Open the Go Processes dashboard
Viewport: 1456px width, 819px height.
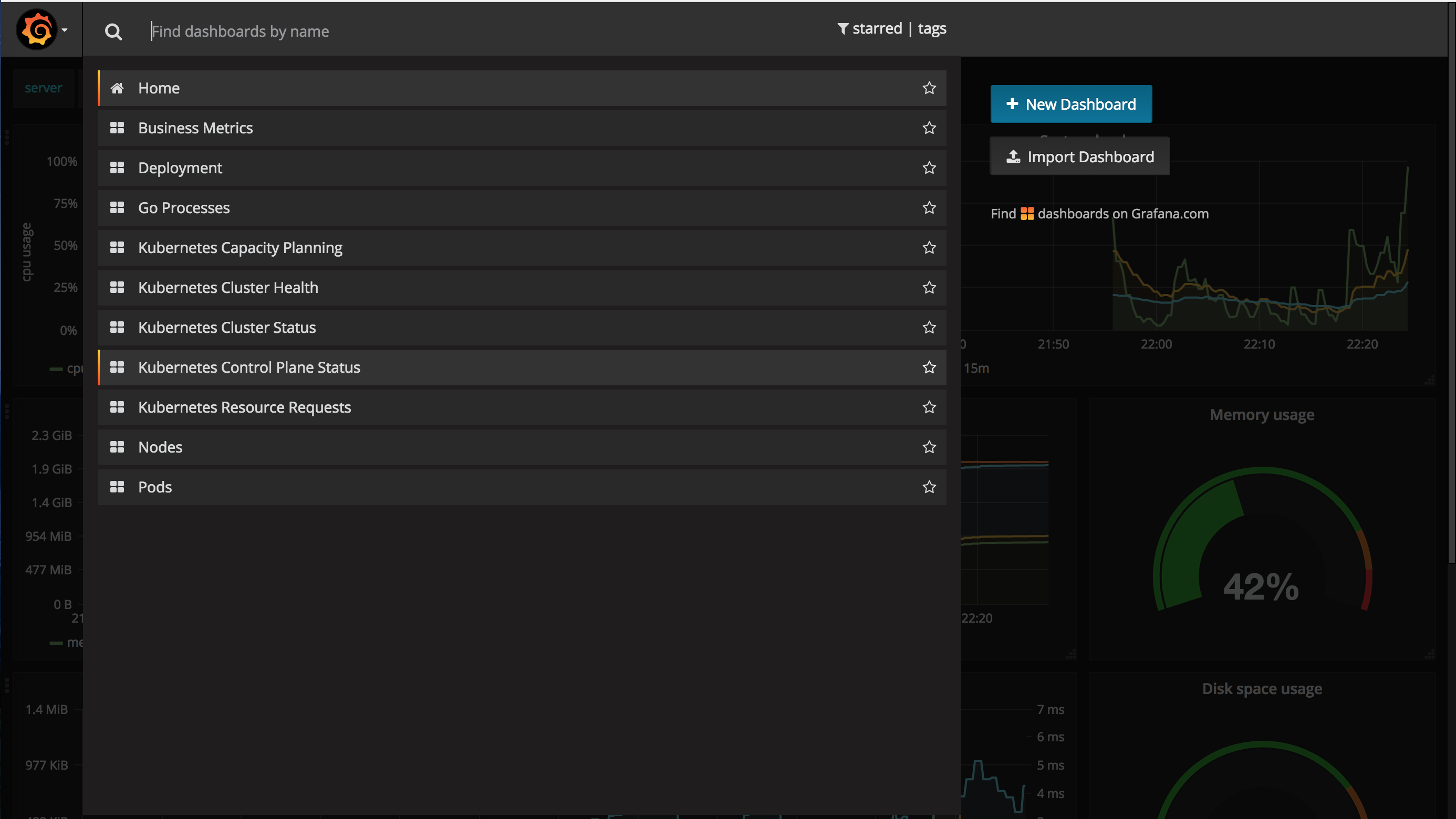click(522, 208)
